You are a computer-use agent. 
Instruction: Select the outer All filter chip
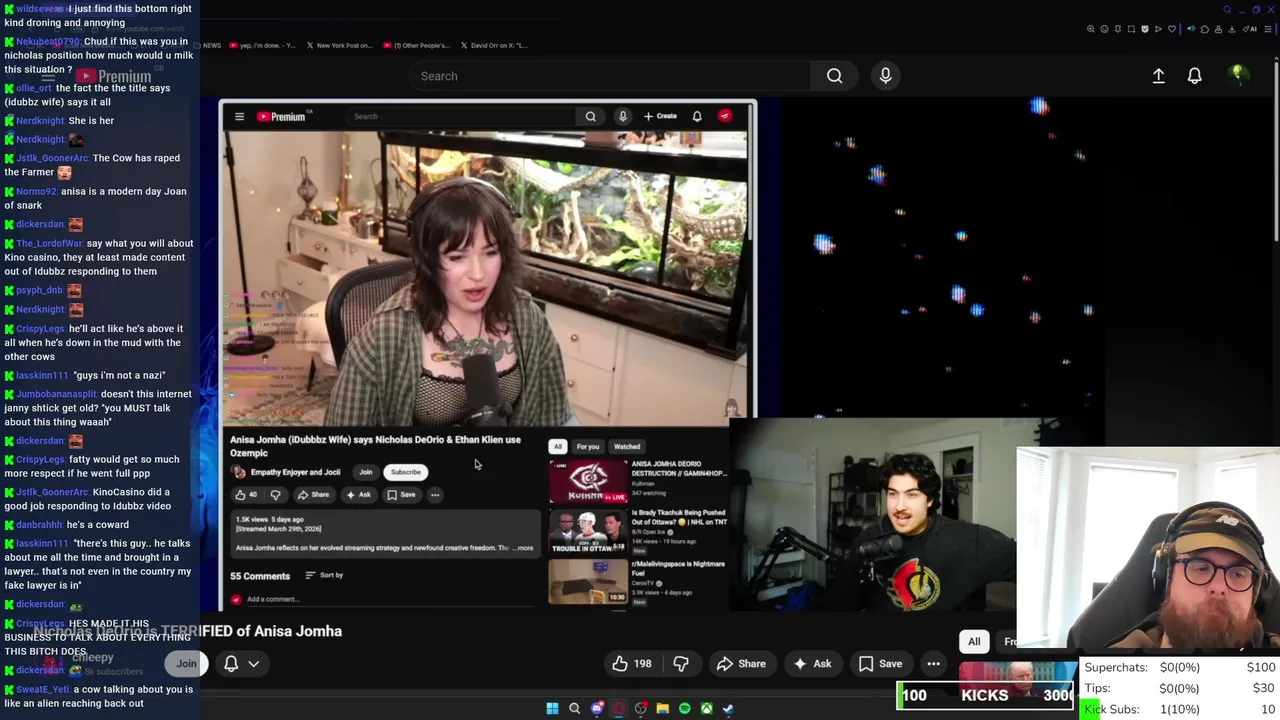[974, 642]
